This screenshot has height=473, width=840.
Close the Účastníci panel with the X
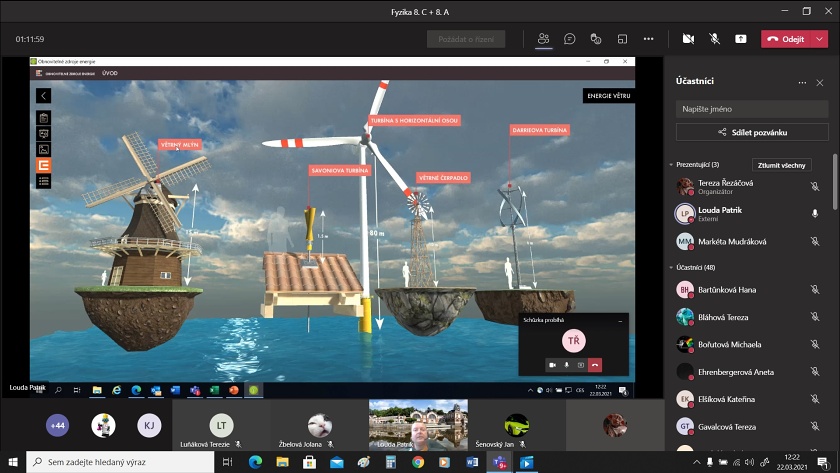click(822, 82)
